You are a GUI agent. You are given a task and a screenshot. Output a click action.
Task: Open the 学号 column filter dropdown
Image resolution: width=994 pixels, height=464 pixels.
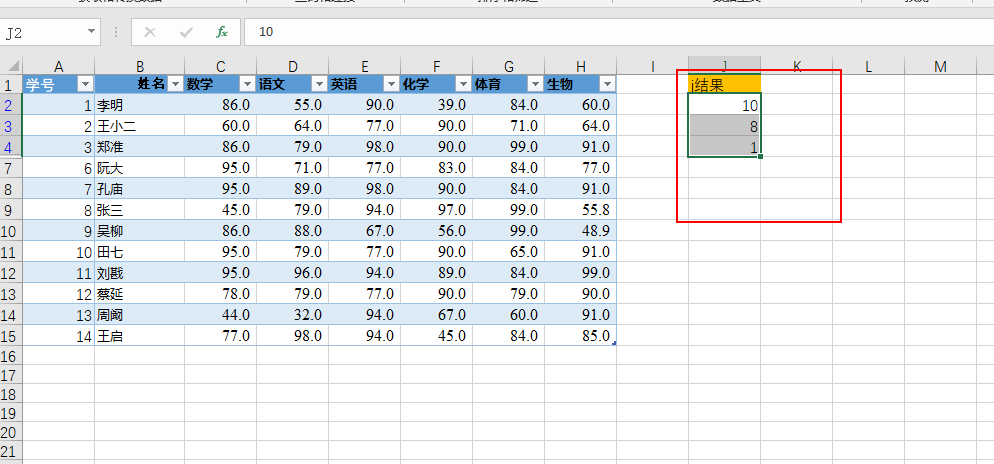[85, 84]
